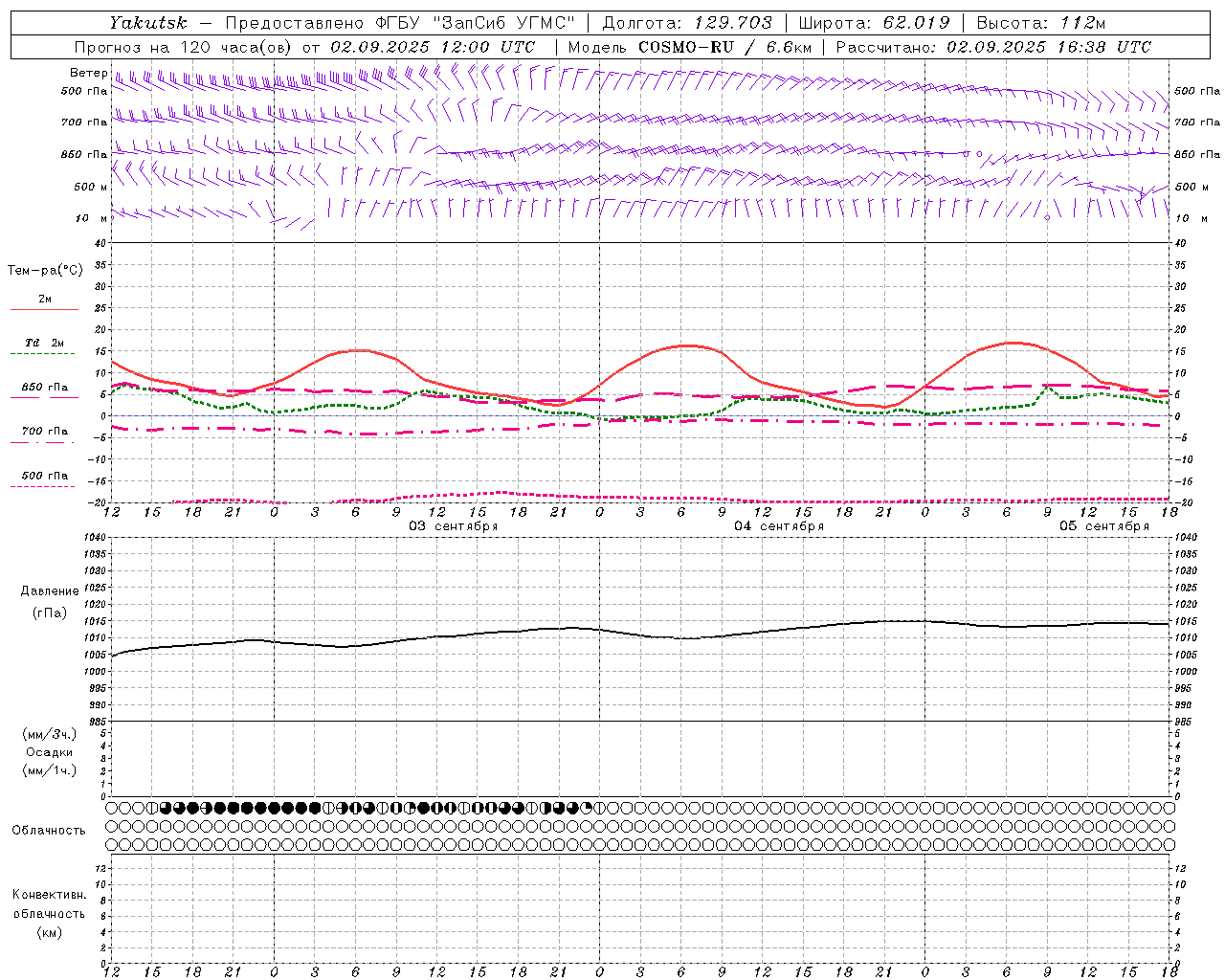Click the dotted line sample under temperature legend '500 гПа'
The height and width of the screenshot is (980, 1225).
42,487
